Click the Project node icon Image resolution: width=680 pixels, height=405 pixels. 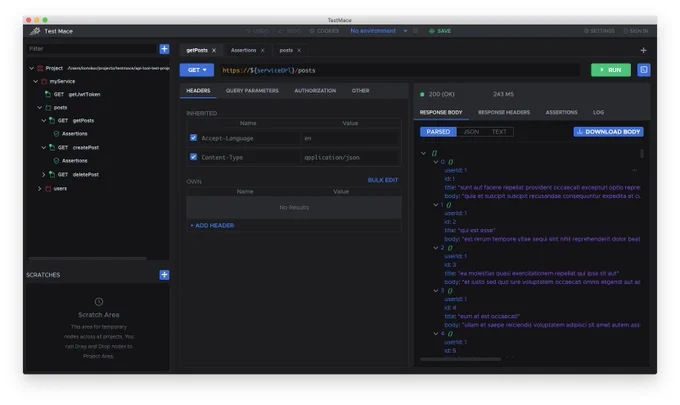(x=40, y=68)
